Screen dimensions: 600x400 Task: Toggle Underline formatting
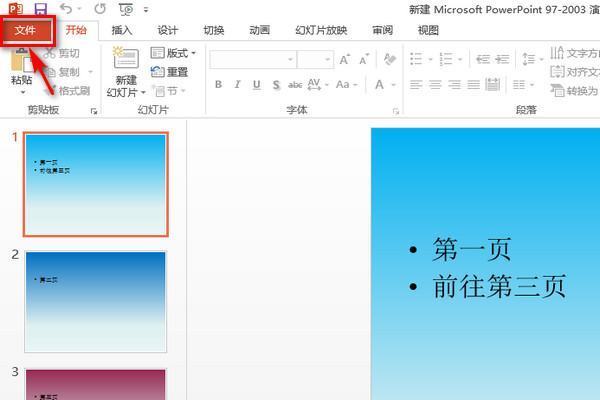point(256,85)
